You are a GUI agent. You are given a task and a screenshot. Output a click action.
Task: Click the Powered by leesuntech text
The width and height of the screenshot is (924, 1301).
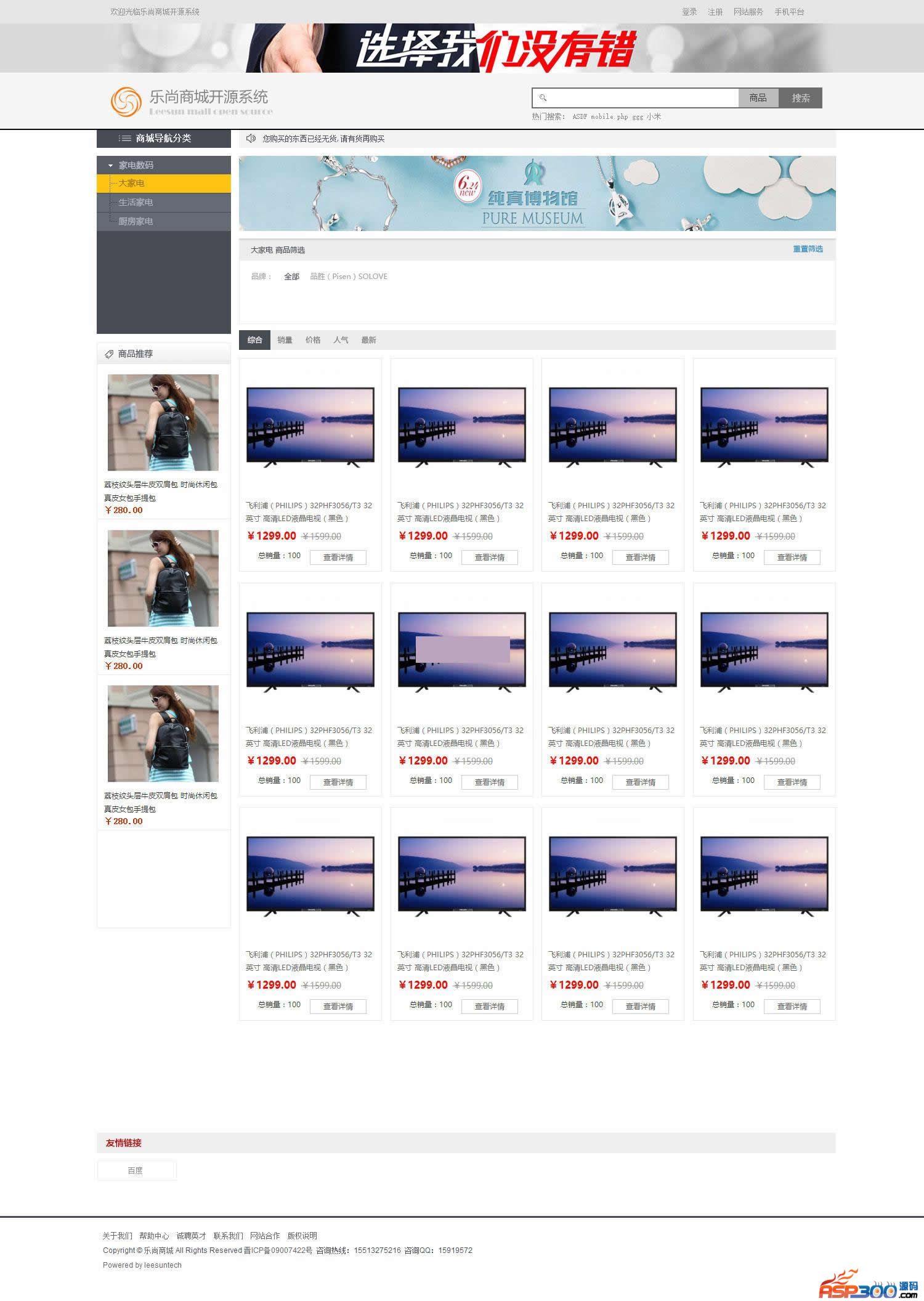tap(142, 1265)
